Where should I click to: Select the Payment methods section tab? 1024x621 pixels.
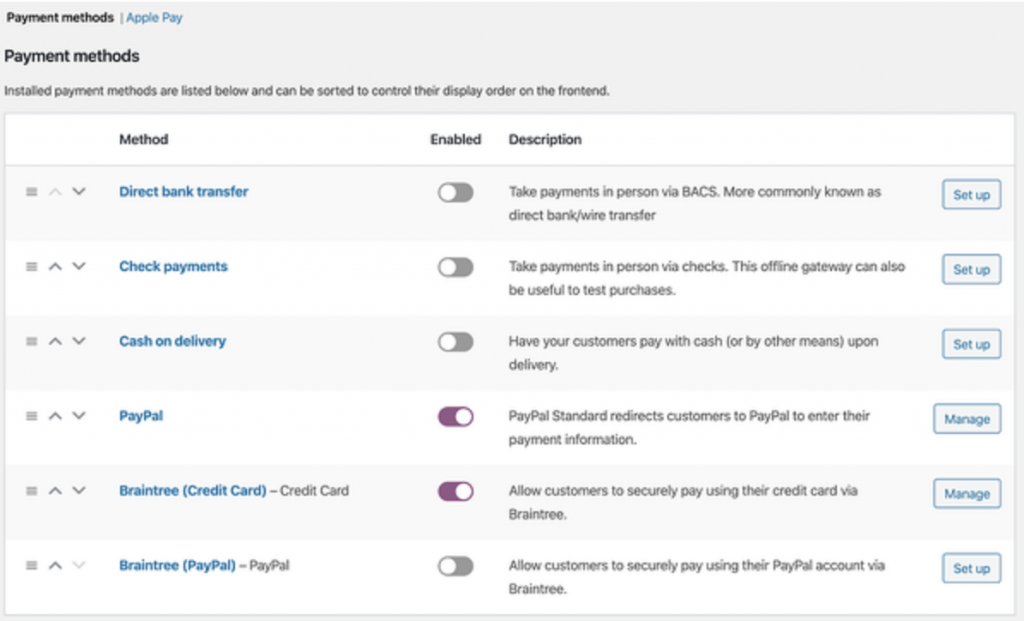(x=60, y=18)
